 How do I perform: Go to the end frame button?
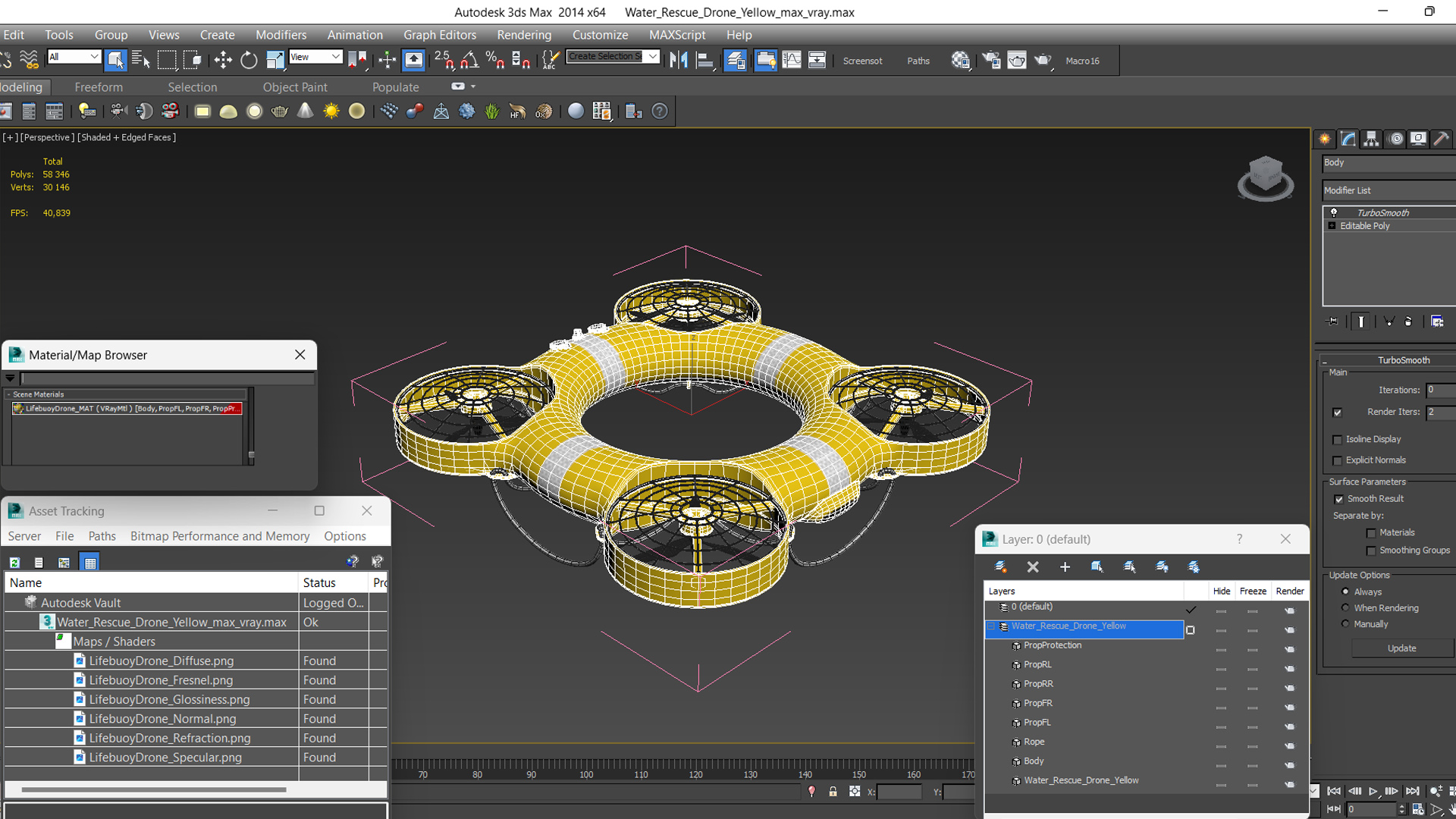tap(1412, 791)
